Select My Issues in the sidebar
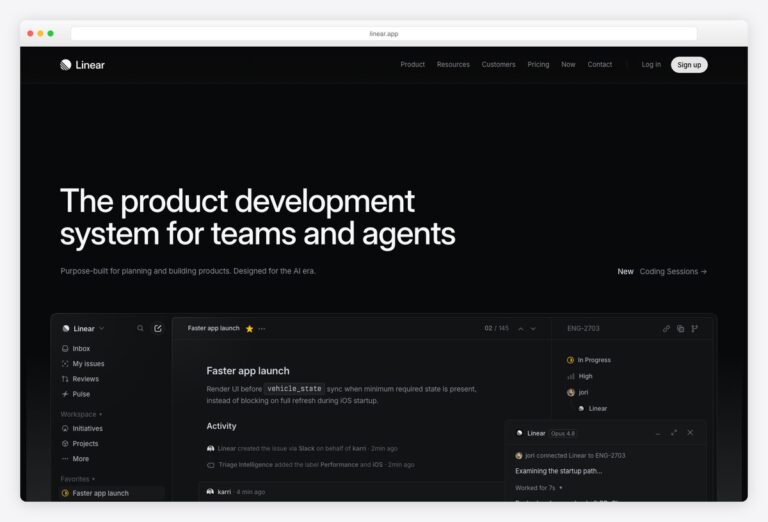This screenshot has height=522, width=768. coord(88,363)
